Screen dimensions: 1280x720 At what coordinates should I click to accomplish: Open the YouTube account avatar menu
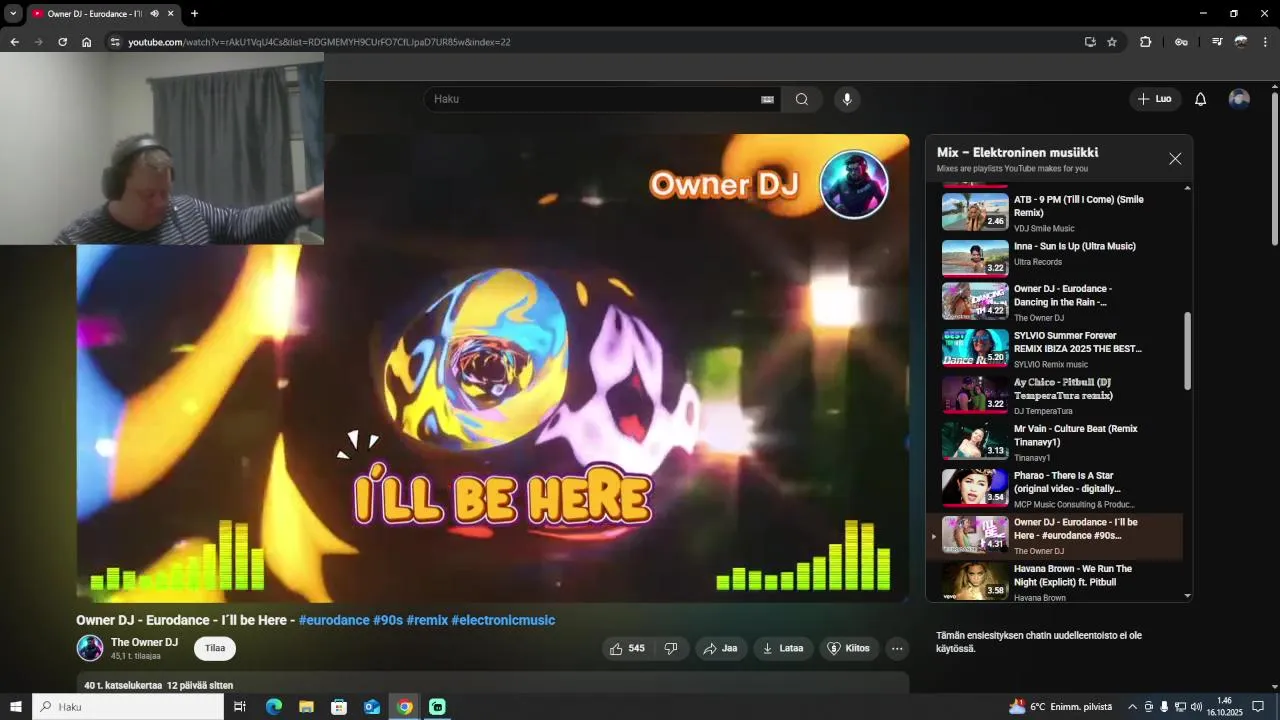pos(1239,99)
